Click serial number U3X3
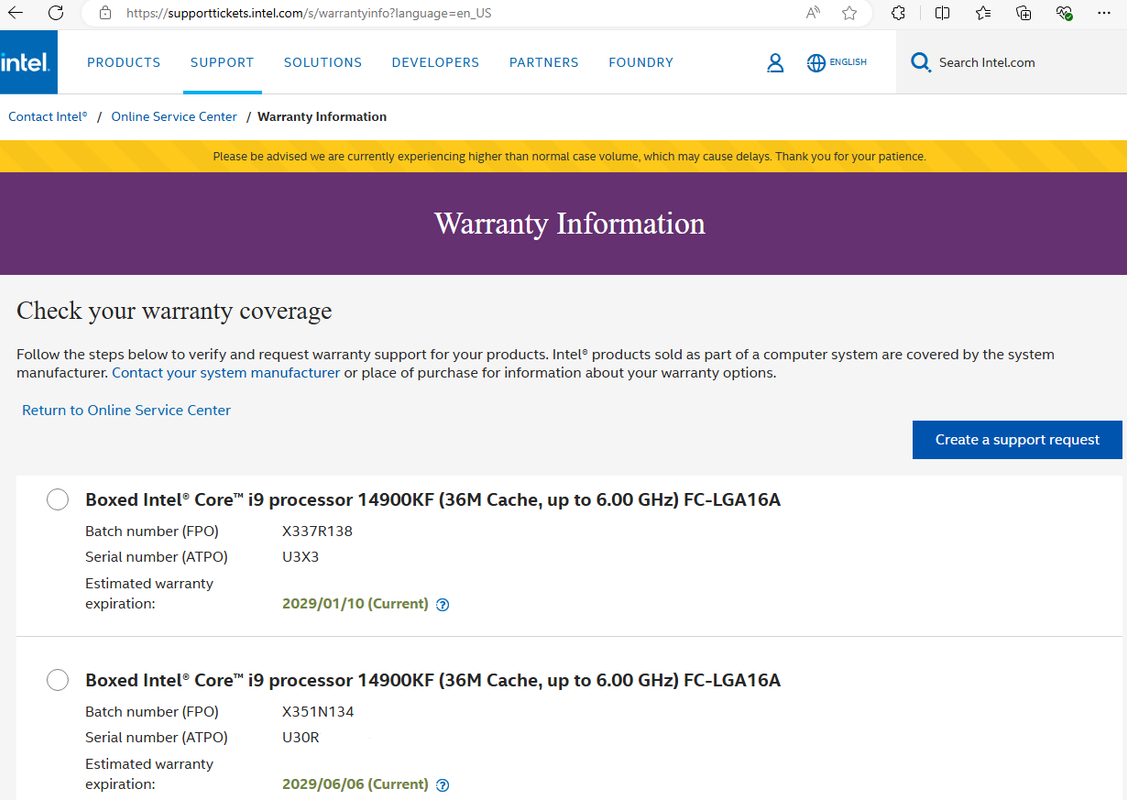 click(300, 557)
